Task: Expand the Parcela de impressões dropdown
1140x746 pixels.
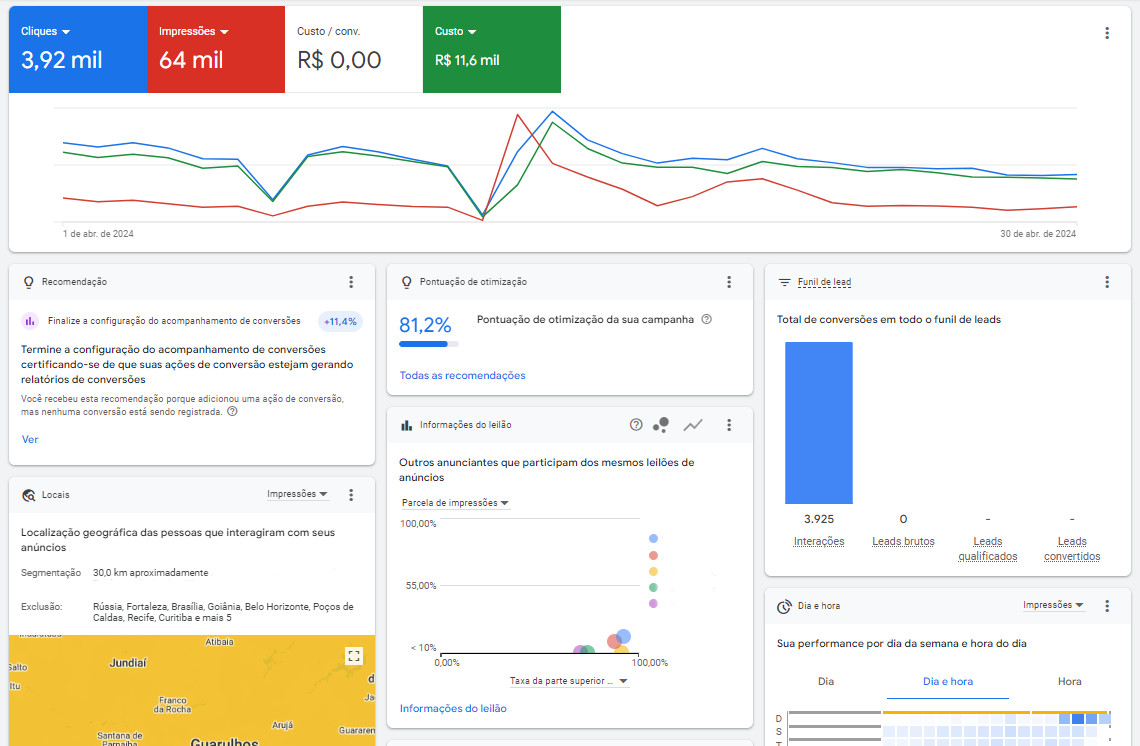Action: (455, 503)
